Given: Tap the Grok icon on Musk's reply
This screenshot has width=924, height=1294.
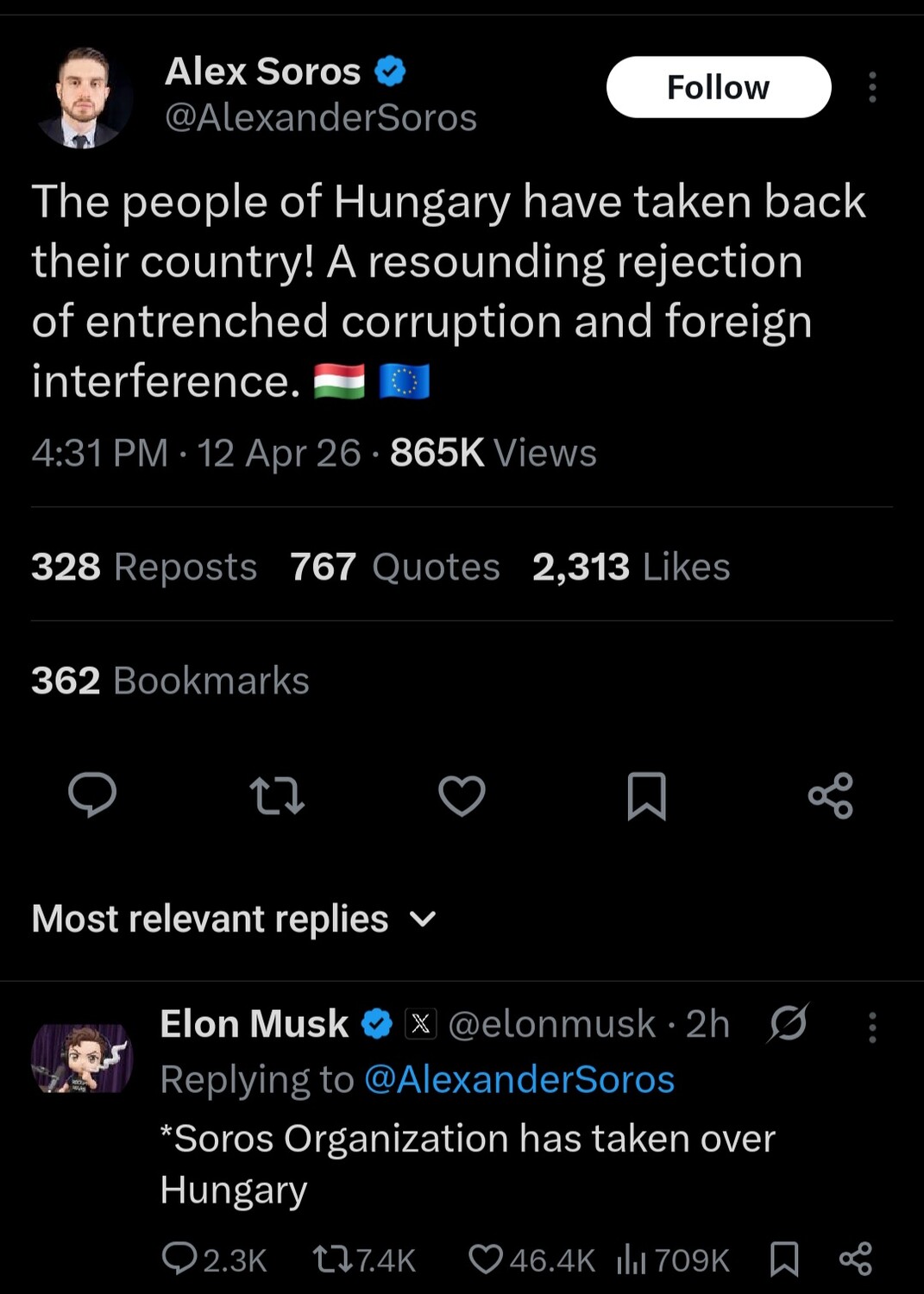Looking at the screenshot, I should (788, 1023).
